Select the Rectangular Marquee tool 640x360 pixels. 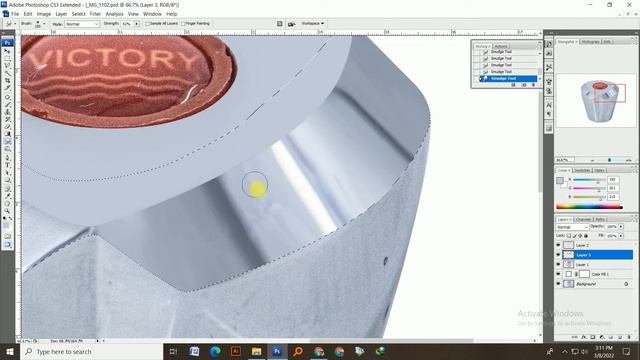[7, 58]
